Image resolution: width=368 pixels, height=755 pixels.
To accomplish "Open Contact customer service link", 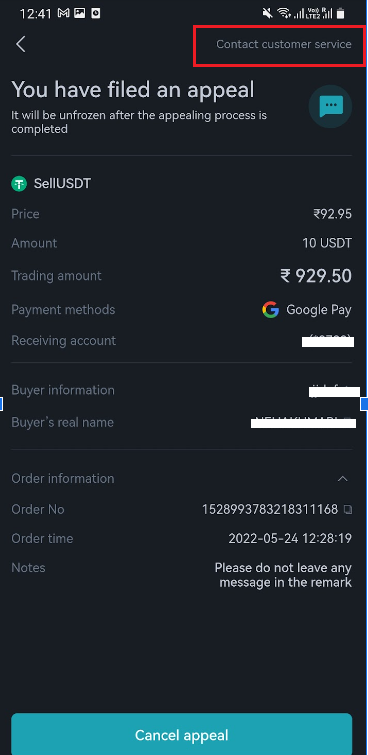I will pyautogui.click(x=284, y=44).
